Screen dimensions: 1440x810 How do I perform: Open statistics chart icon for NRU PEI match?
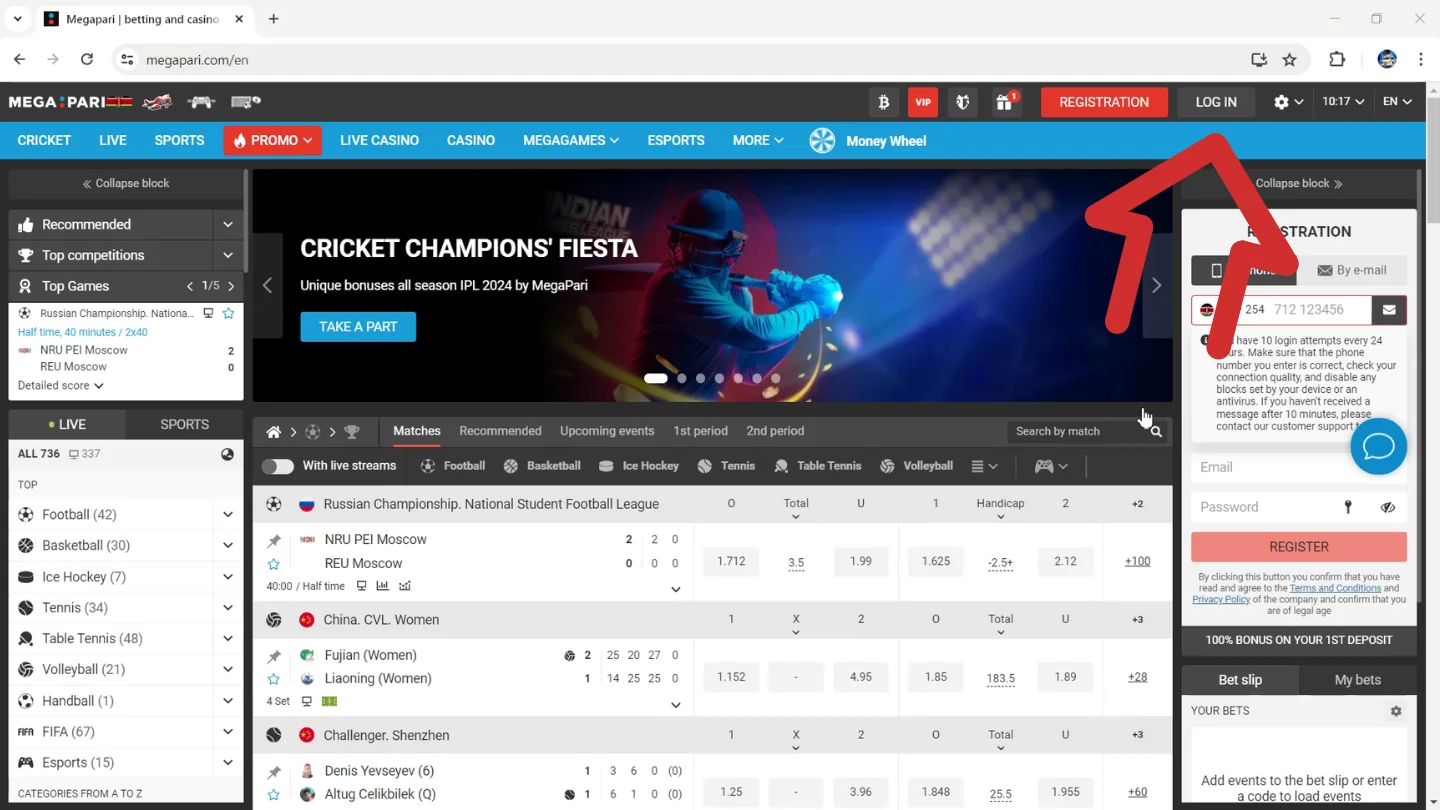[382, 586]
